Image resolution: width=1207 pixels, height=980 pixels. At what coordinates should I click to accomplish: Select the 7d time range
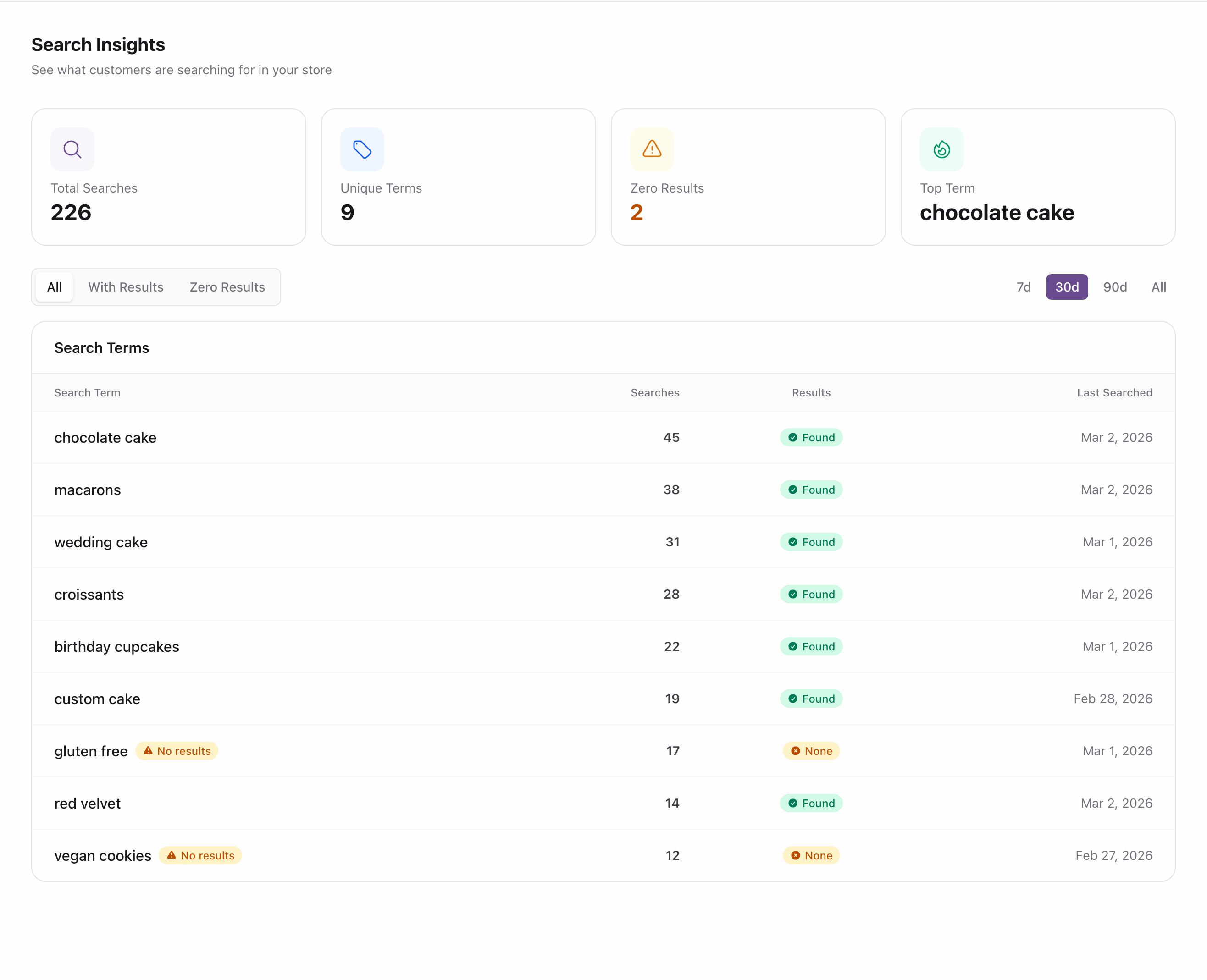(1023, 287)
